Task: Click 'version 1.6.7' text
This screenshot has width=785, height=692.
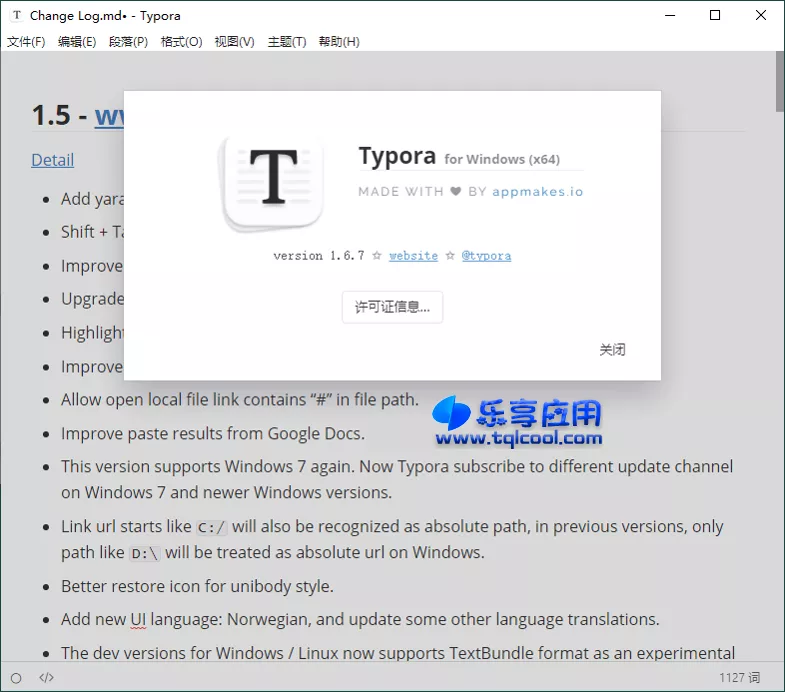Action: (x=319, y=256)
